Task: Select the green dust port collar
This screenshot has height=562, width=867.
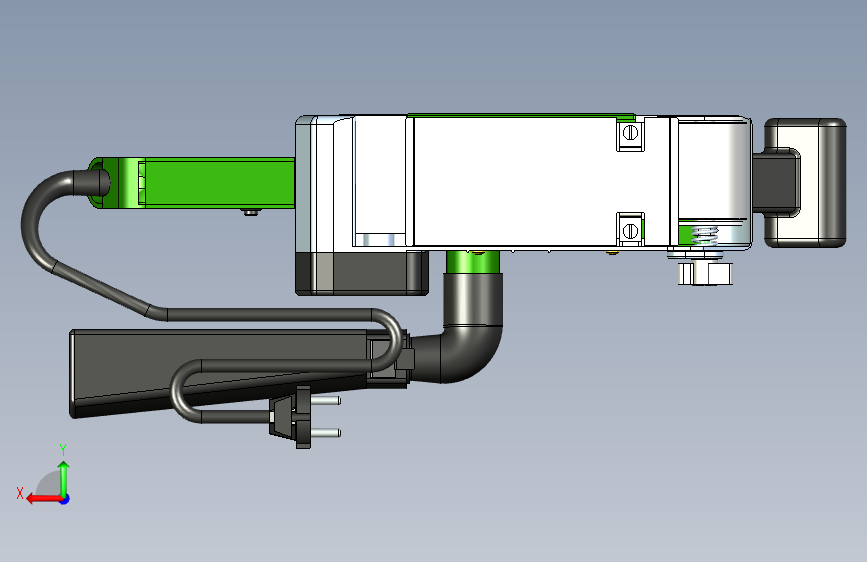Action: click(x=473, y=262)
